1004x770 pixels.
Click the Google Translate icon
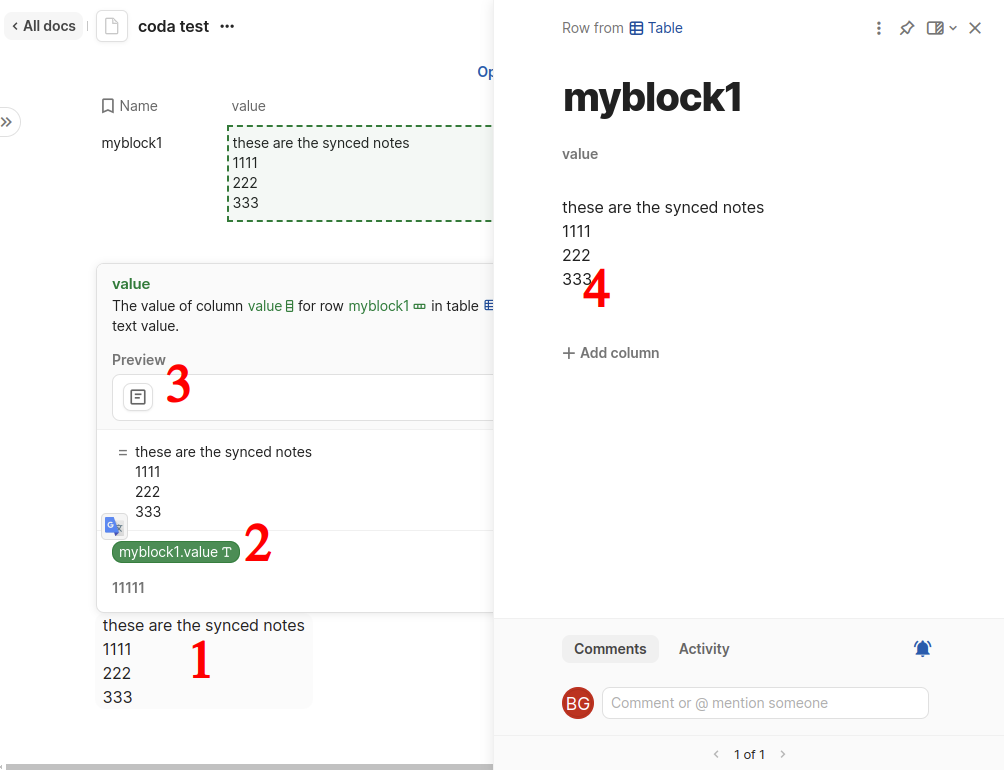(114, 526)
